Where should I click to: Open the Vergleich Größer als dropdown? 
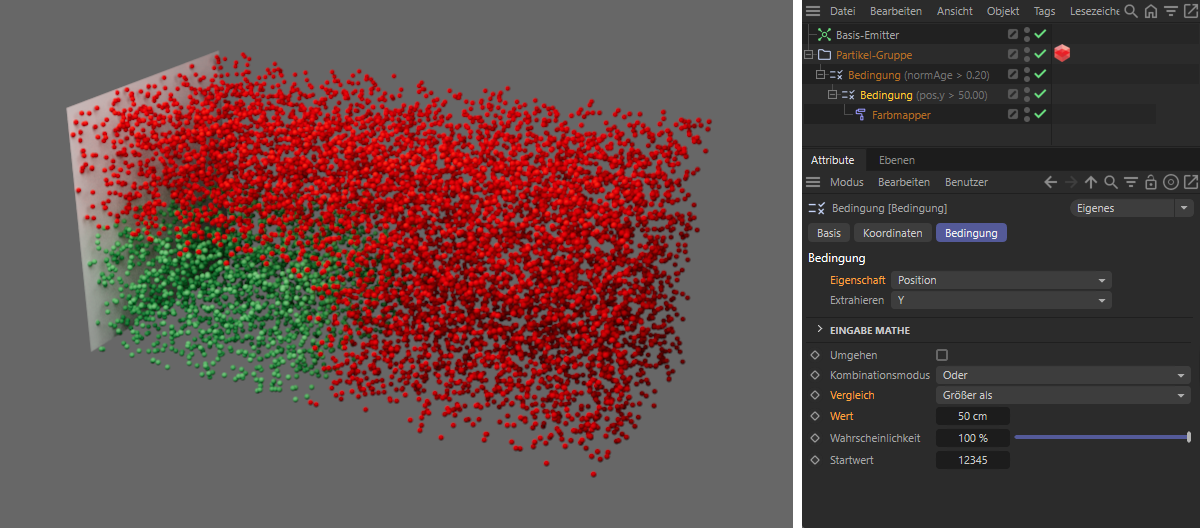pos(1063,396)
